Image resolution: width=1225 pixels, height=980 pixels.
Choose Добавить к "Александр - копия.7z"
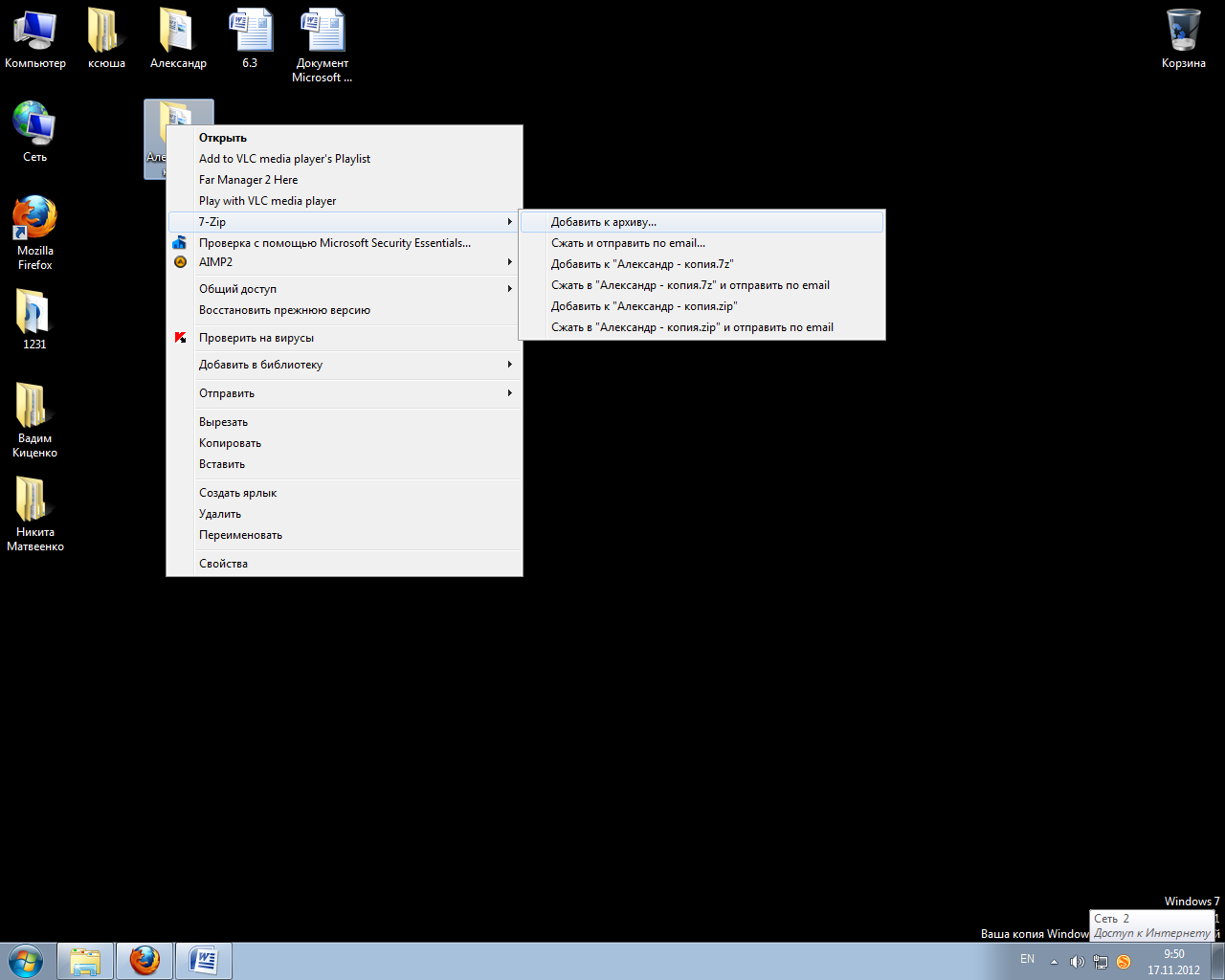click(702, 264)
